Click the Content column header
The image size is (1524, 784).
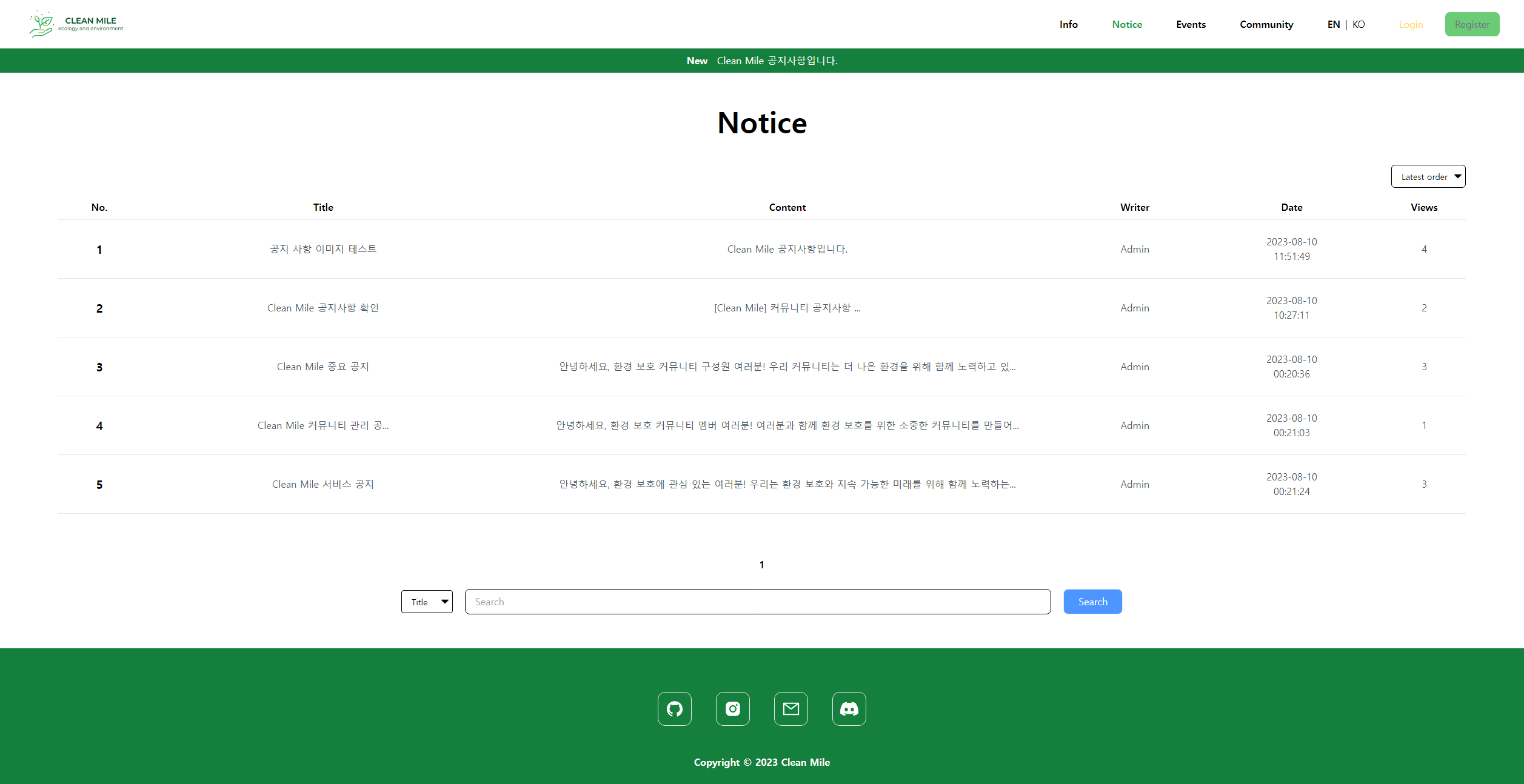[787, 207]
